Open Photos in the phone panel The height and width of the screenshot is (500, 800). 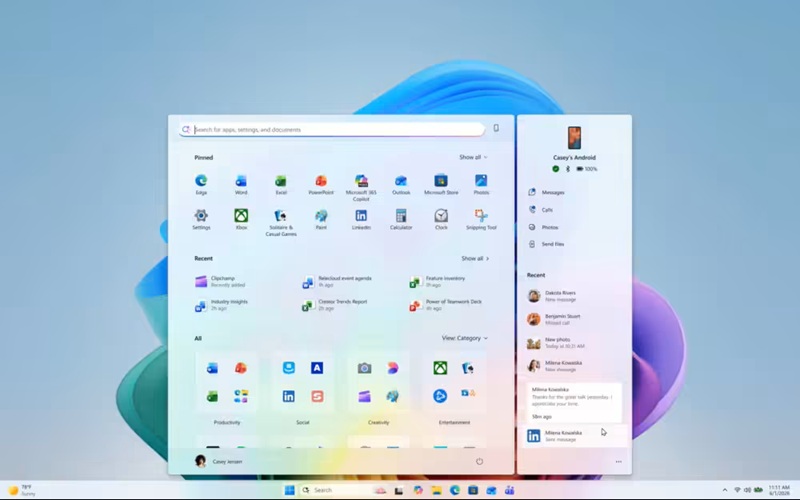click(x=543, y=227)
